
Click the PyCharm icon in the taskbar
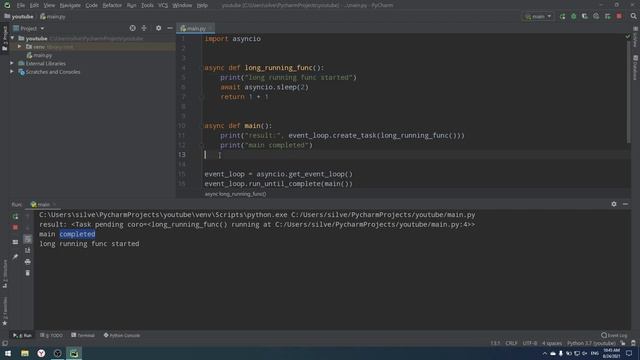tap(74, 353)
